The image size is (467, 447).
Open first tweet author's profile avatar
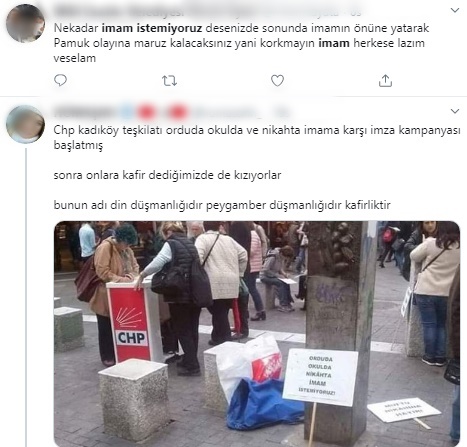25,23
